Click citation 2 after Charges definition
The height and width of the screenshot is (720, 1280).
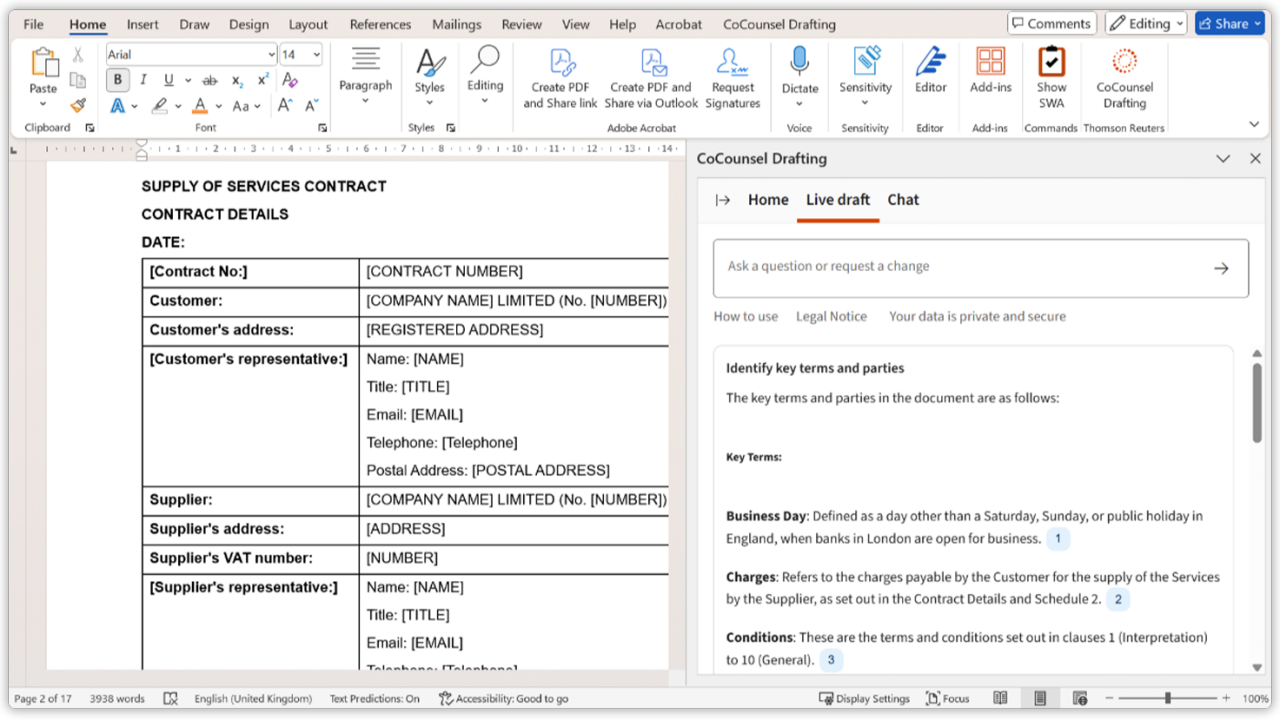click(1118, 600)
